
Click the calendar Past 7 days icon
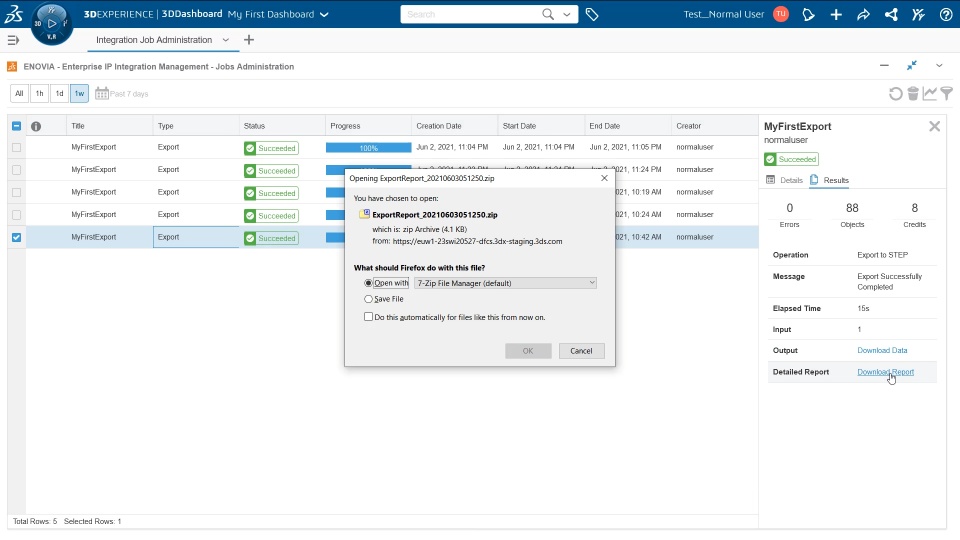[x=102, y=93]
